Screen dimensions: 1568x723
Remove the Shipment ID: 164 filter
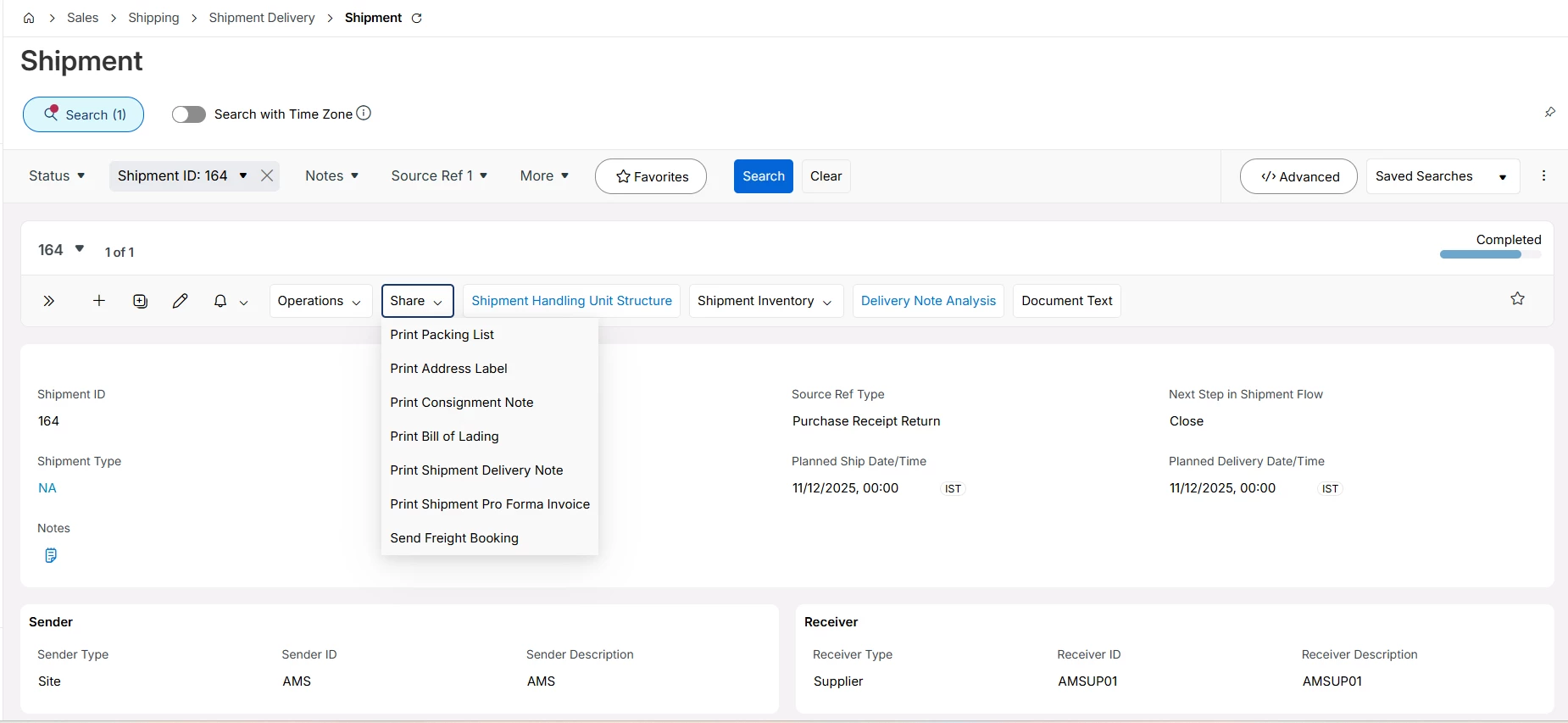(267, 175)
